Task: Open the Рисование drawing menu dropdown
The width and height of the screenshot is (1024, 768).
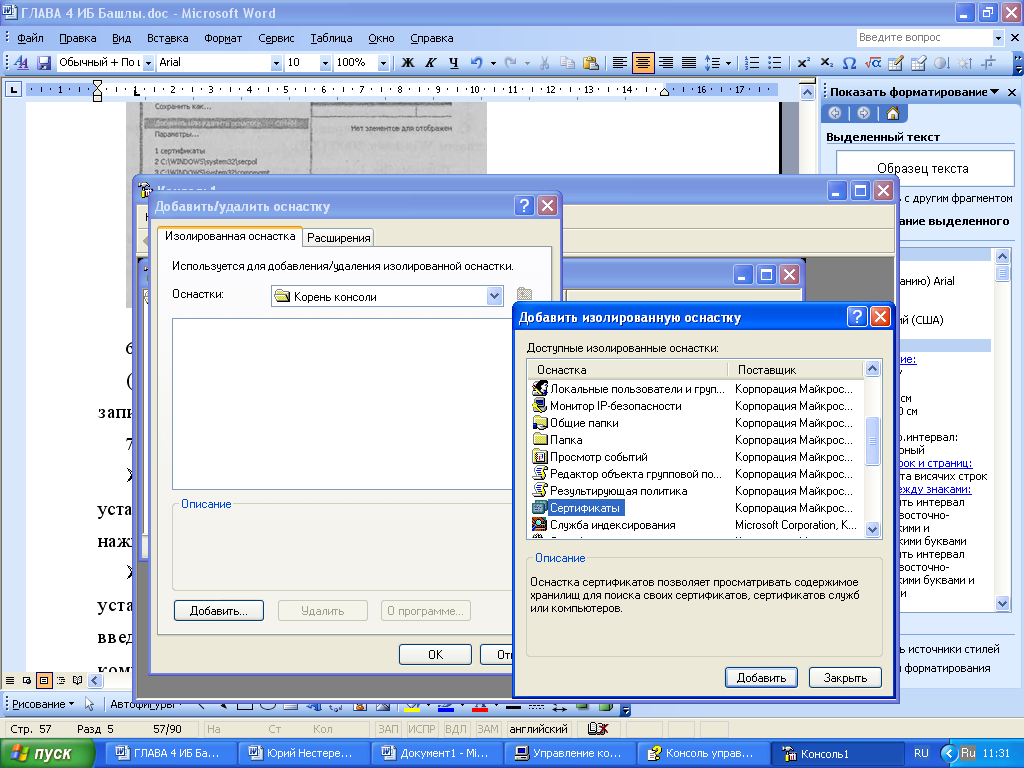Action: tap(43, 704)
